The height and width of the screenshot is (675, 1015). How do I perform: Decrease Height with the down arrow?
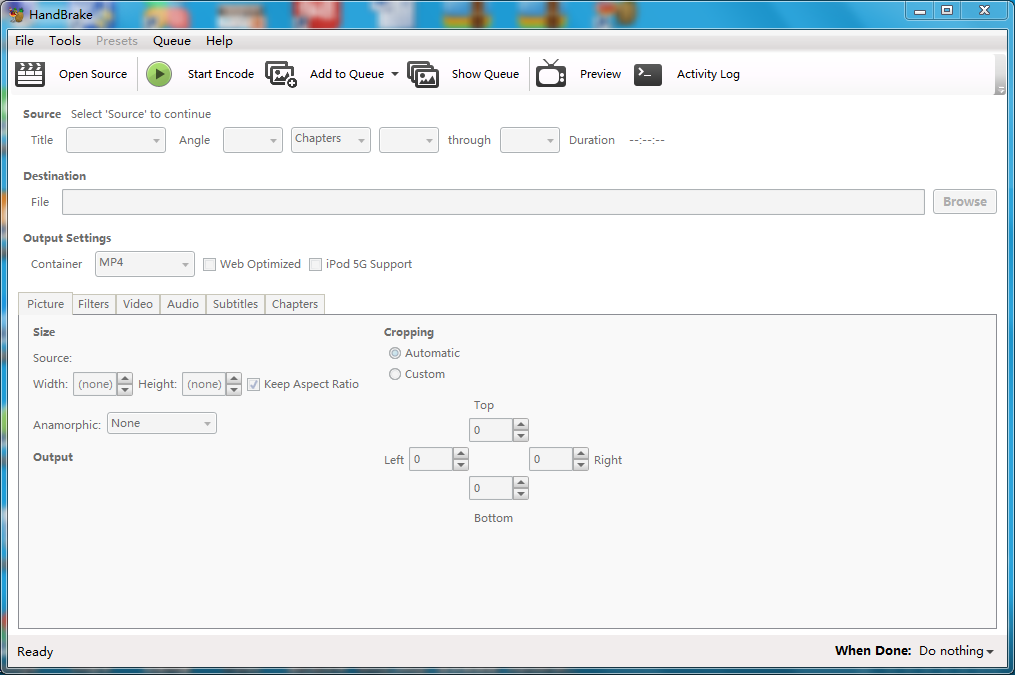(x=234, y=390)
